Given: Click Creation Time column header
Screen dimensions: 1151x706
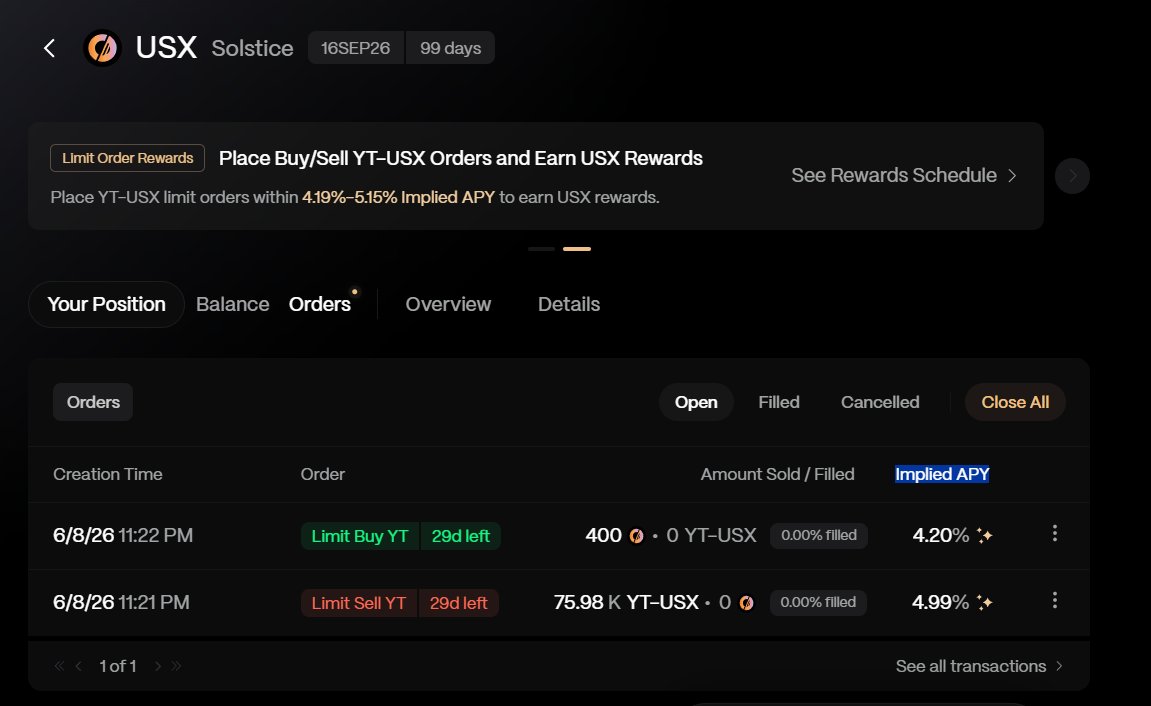Looking at the screenshot, I should pyautogui.click(x=108, y=474).
